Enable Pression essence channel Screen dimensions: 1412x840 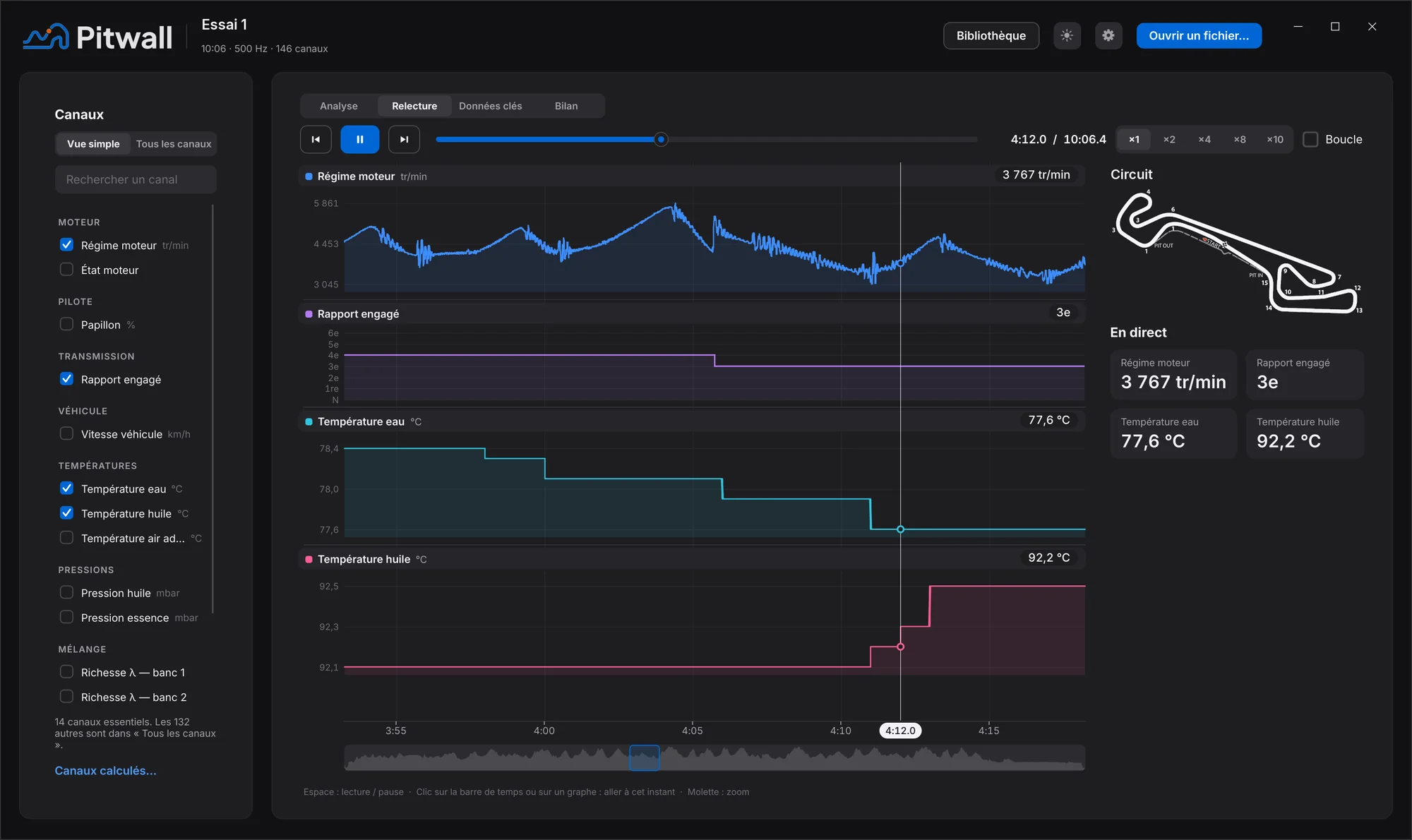pos(66,617)
